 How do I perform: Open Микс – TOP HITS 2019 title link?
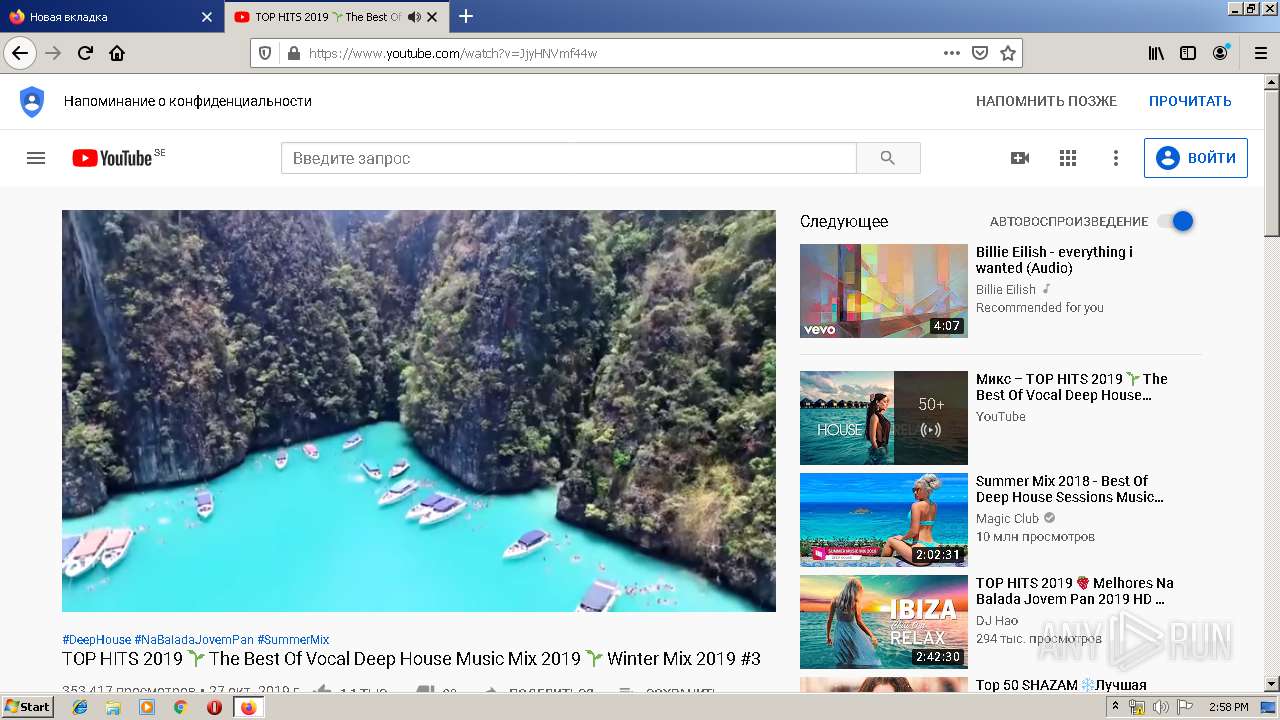[1071, 387]
